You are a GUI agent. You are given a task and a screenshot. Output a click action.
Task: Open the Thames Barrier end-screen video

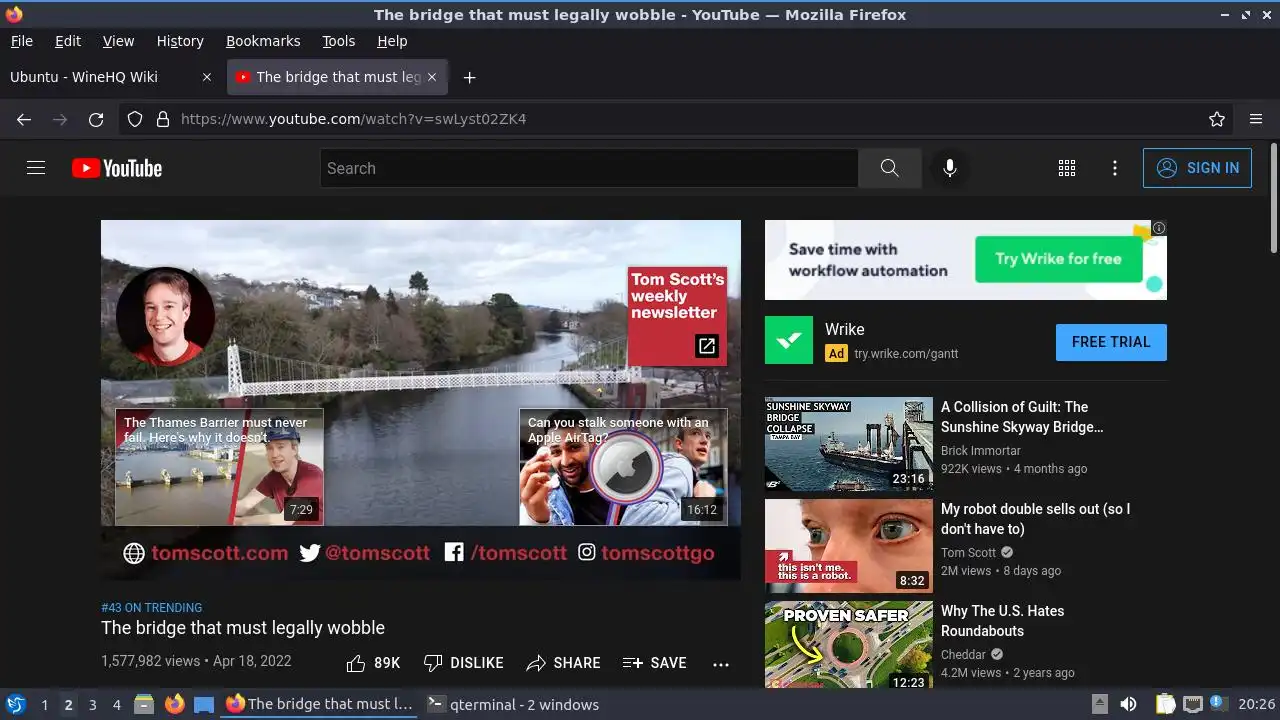pyautogui.click(x=219, y=467)
